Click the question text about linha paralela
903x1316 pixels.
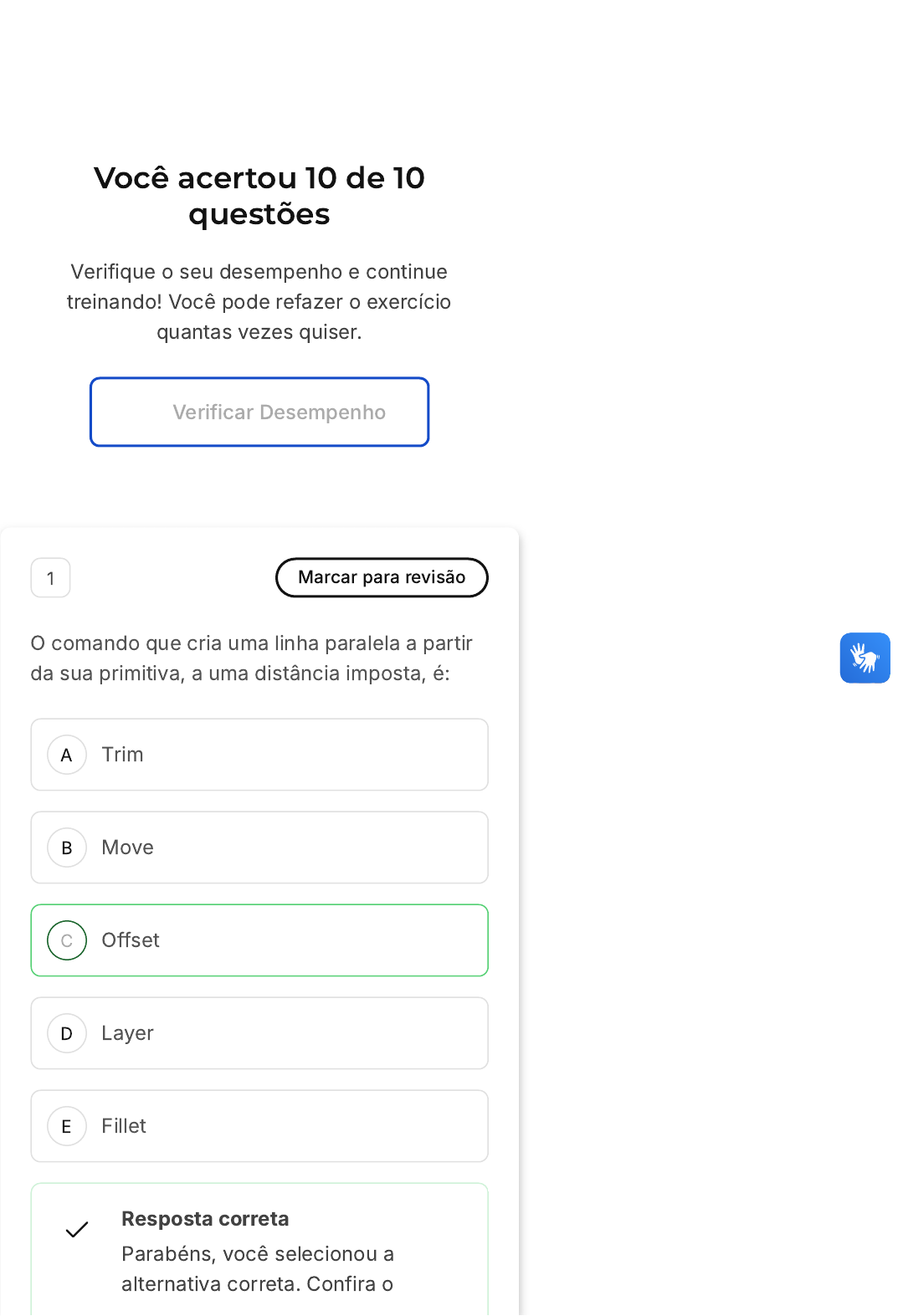(251, 658)
